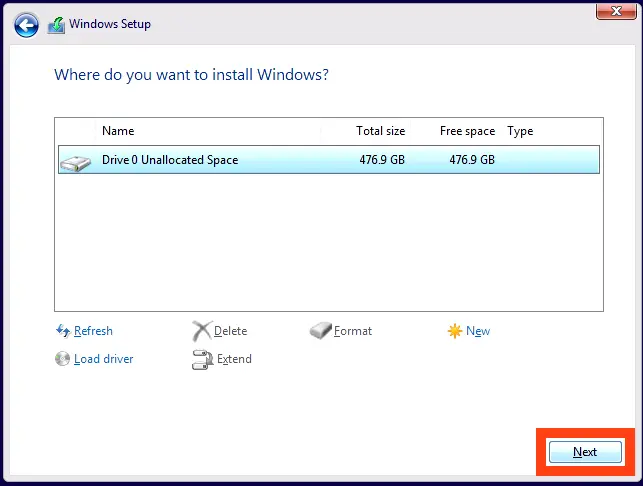The image size is (643, 486).
Task: Refresh the drive list via Refresh link
Action: click(x=93, y=331)
